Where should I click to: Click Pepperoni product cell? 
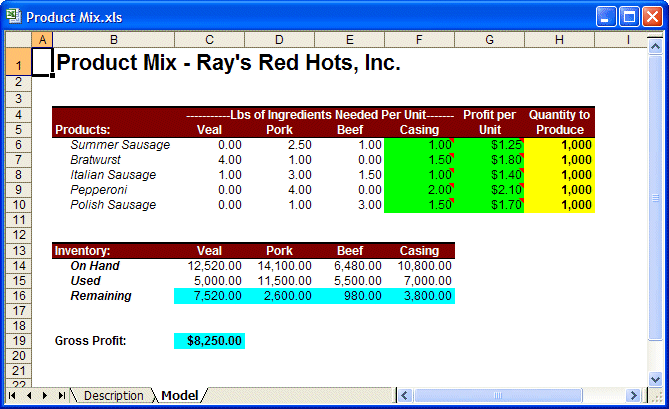coord(99,189)
